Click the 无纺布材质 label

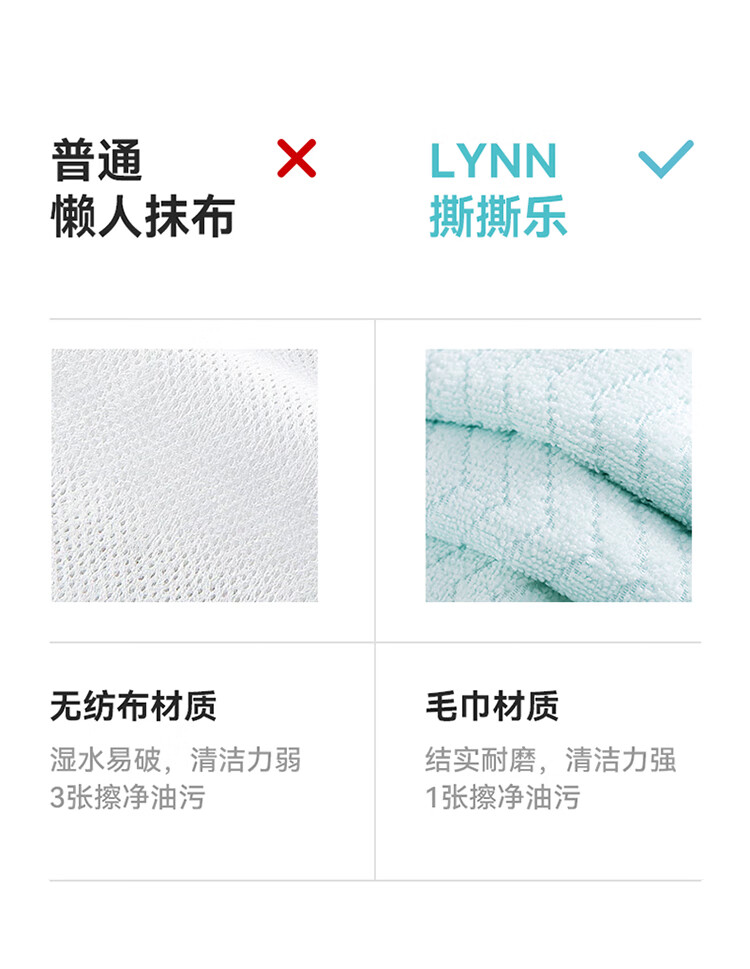click(133, 706)
